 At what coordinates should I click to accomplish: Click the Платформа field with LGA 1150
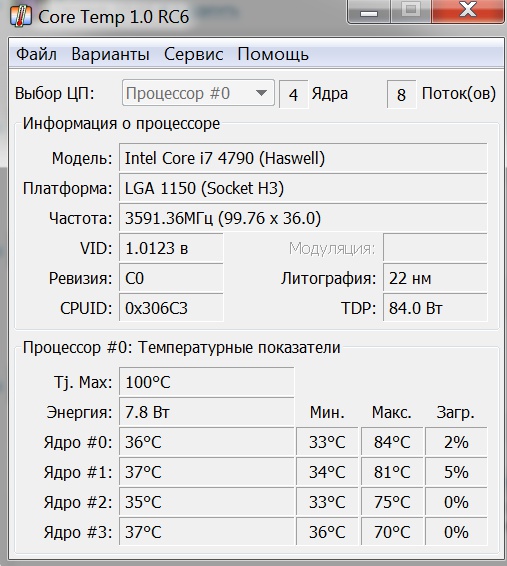[303, 187]
